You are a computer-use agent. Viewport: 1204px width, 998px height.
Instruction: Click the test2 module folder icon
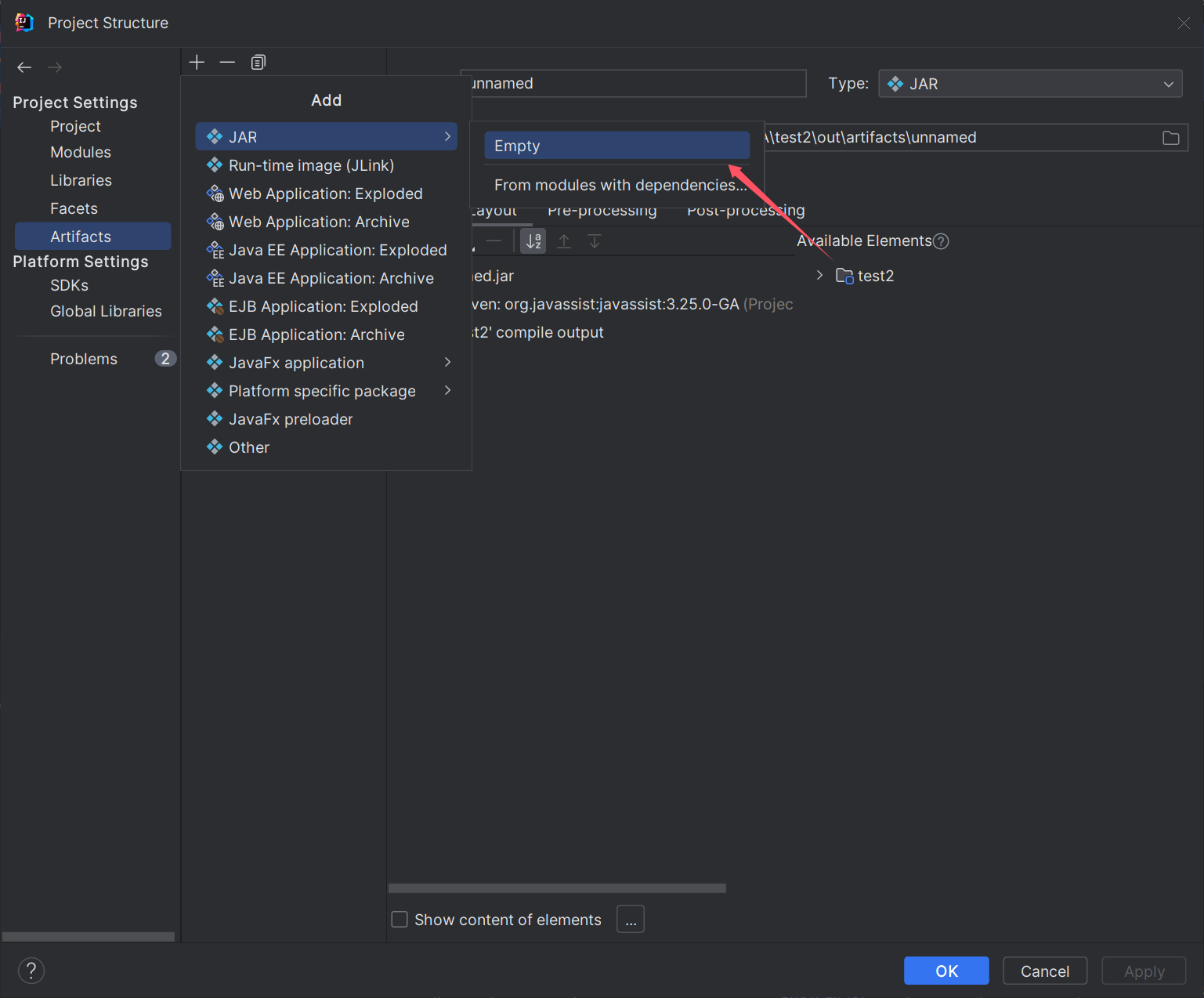844,276
